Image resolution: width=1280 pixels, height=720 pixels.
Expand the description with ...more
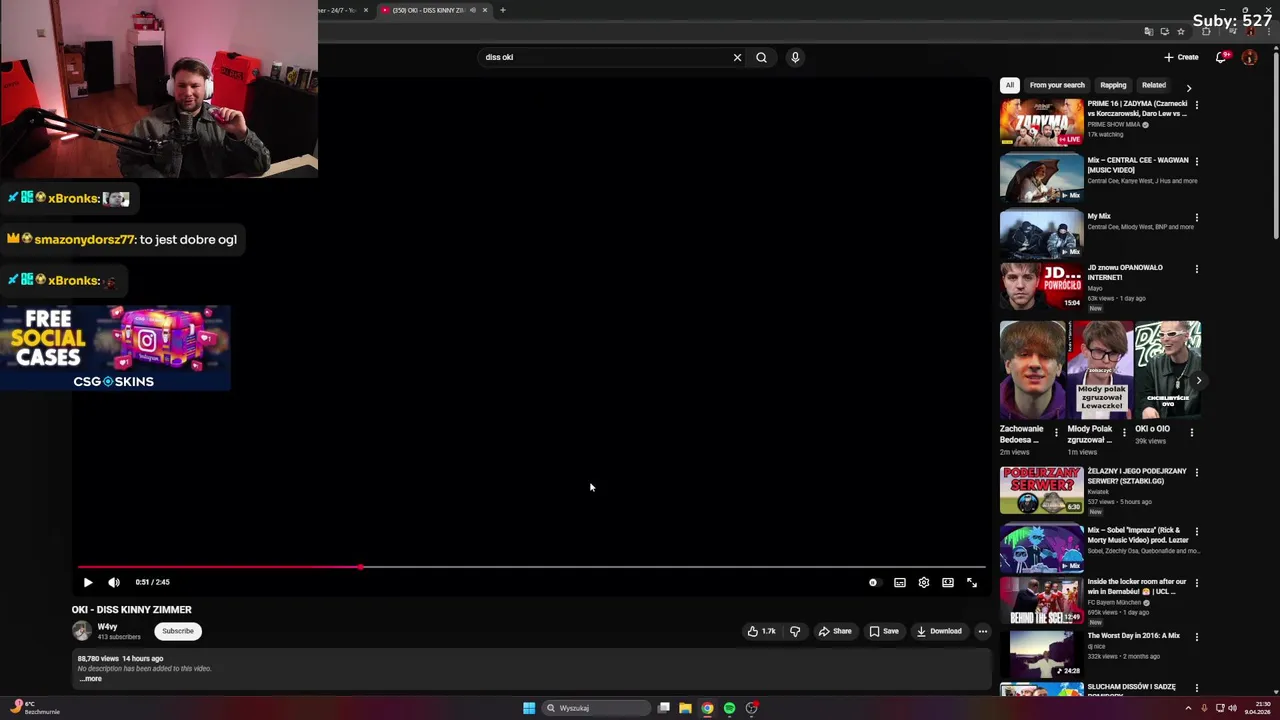point(91,679)
